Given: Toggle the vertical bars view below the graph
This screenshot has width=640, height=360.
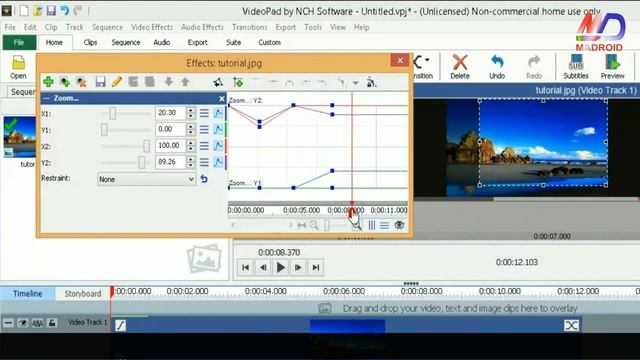Looking at the screenshot, I should (372, 225).
